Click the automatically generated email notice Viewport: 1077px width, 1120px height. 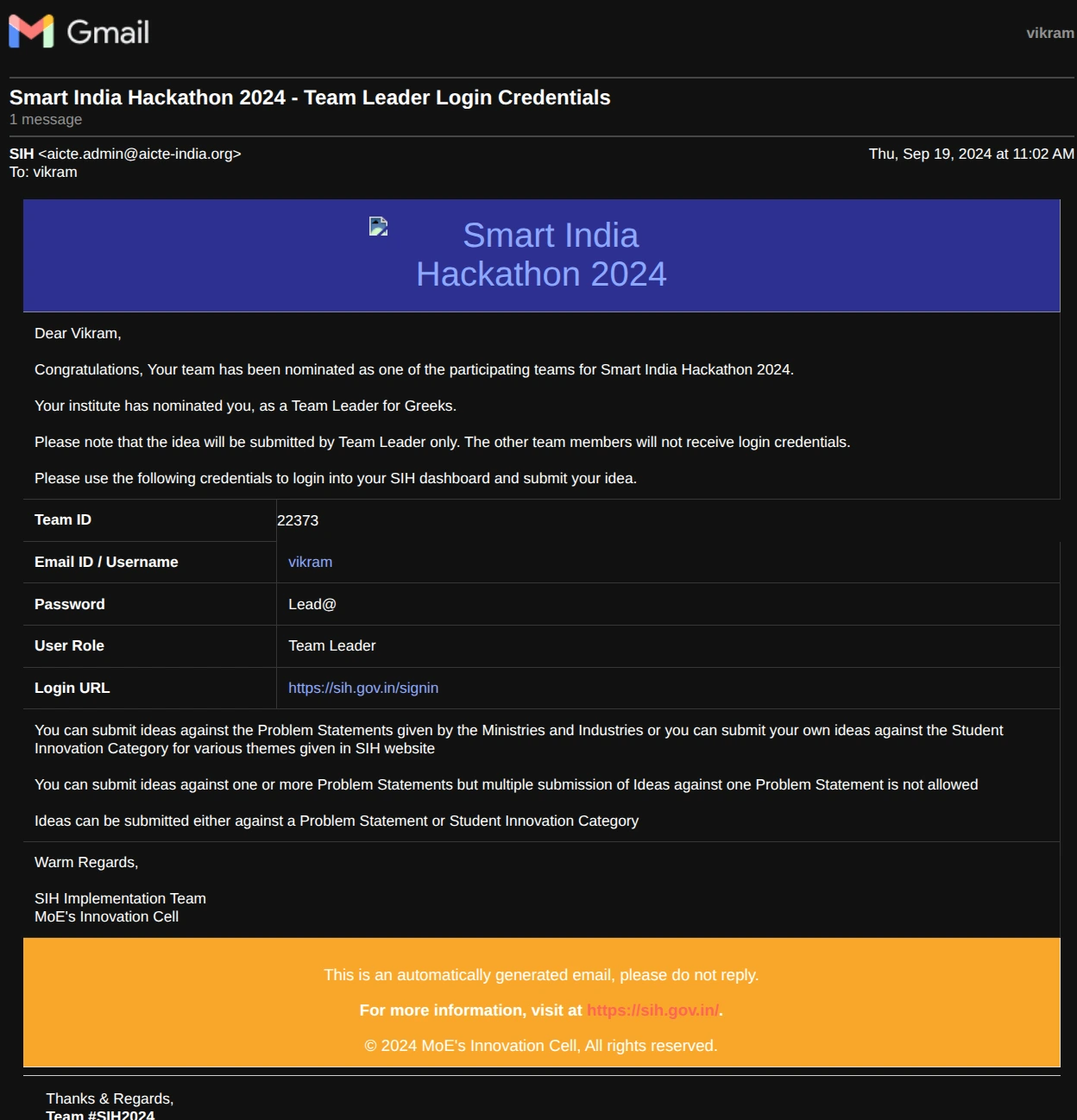(x=540, y=975)
